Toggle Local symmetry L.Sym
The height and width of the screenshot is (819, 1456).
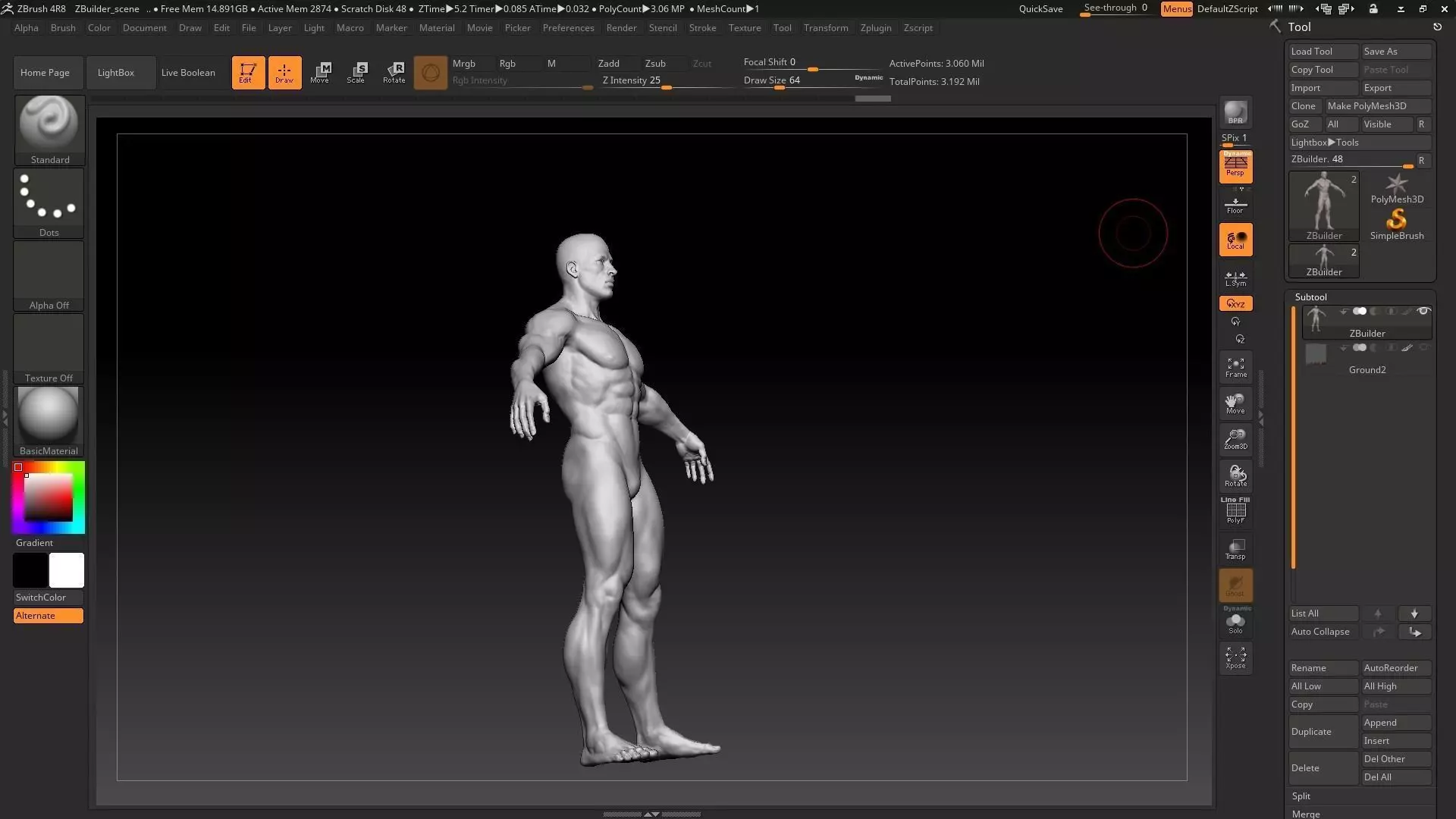[x=1235, y=278]
